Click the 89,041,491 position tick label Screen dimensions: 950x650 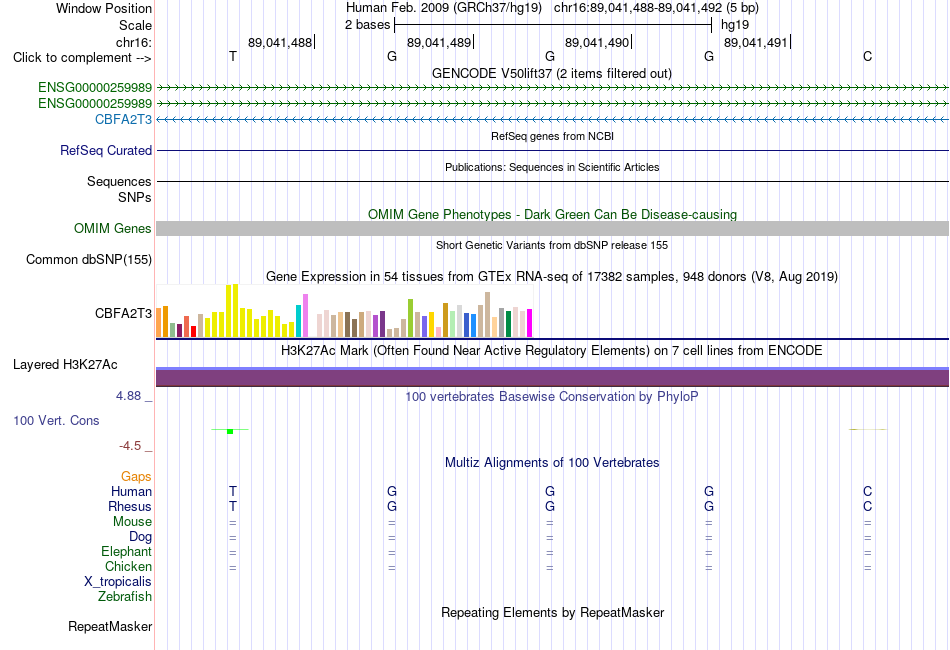tap(756, 42)
